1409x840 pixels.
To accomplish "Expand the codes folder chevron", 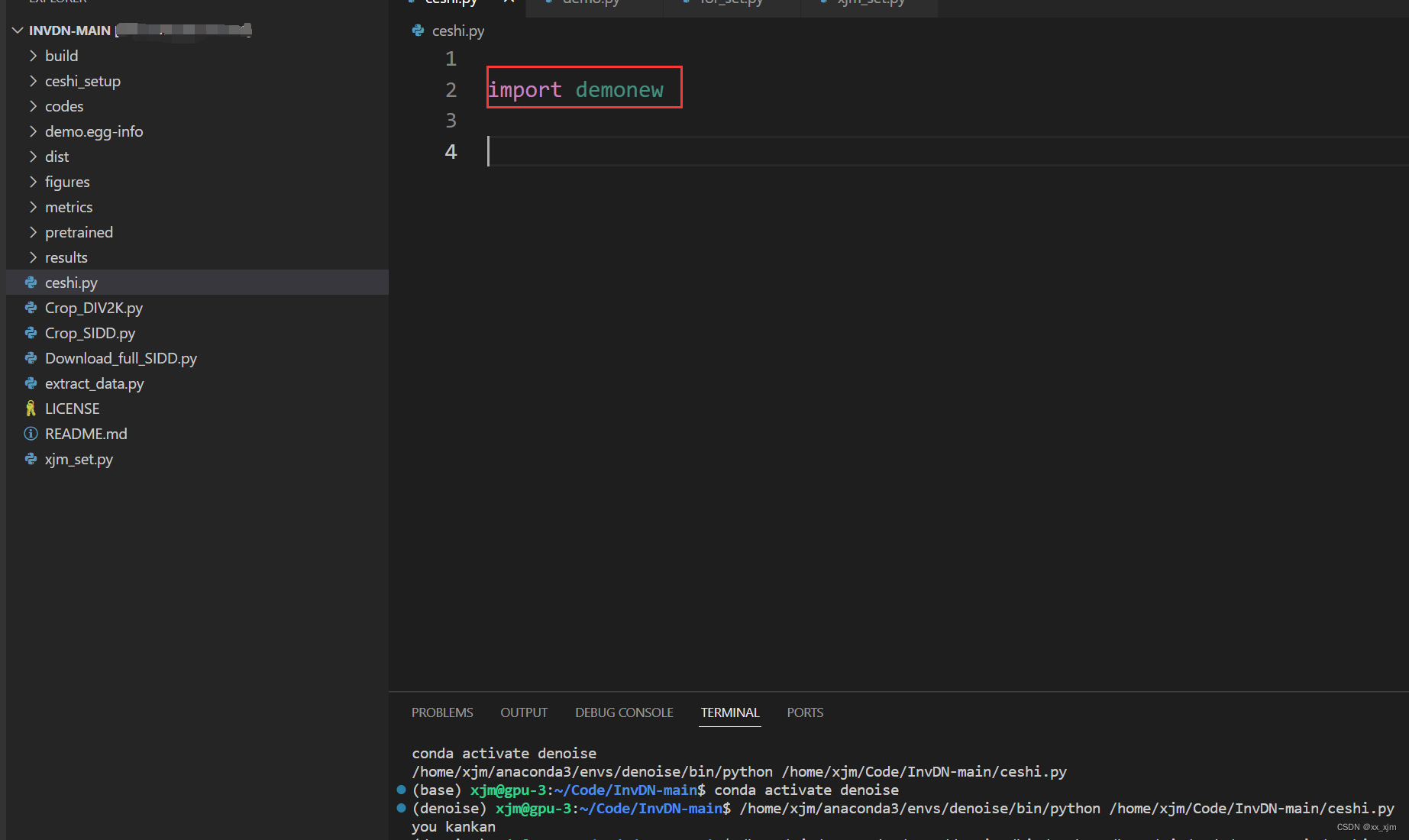I will pos(33,105).
